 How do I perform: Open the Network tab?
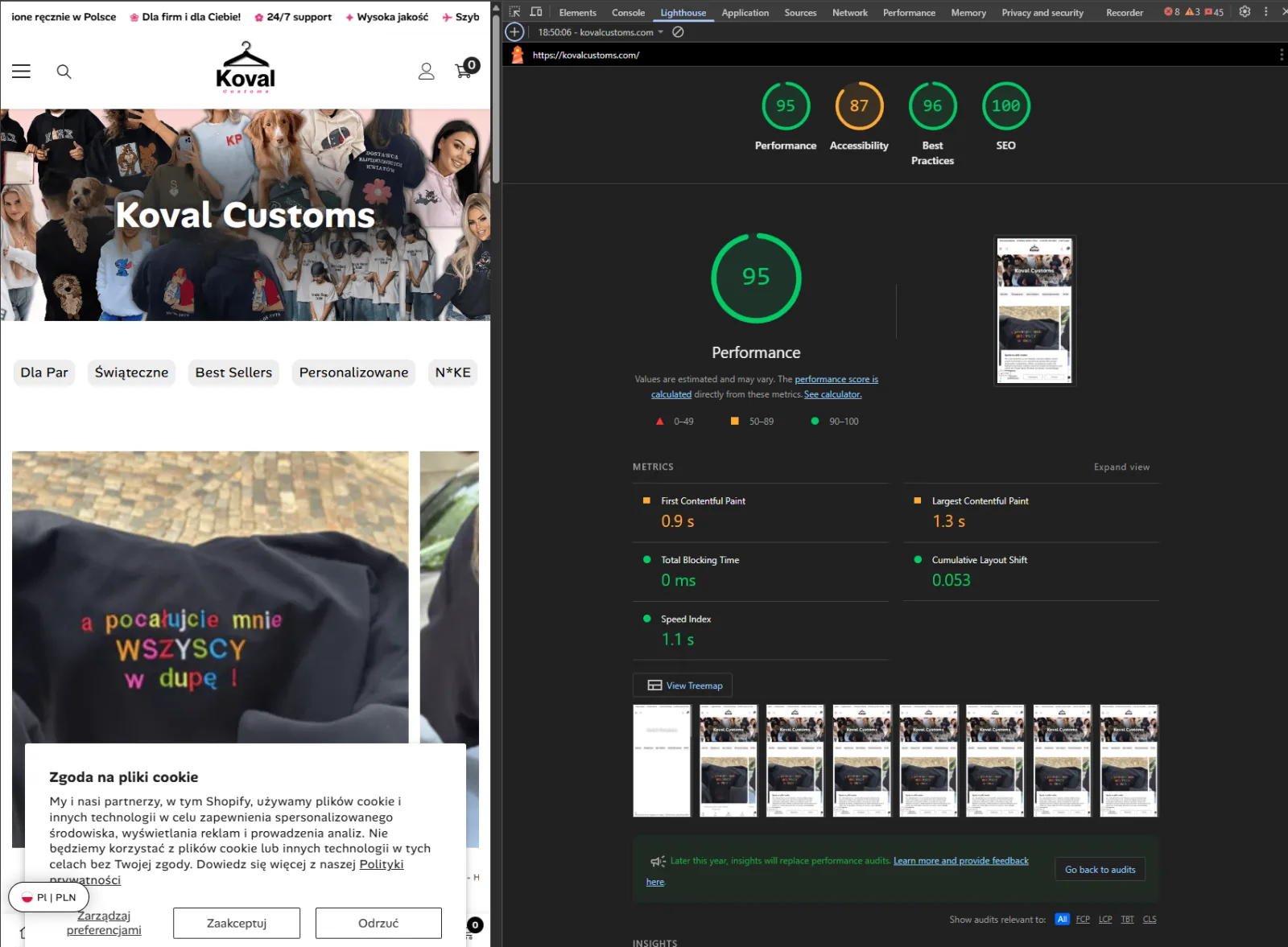850,12
